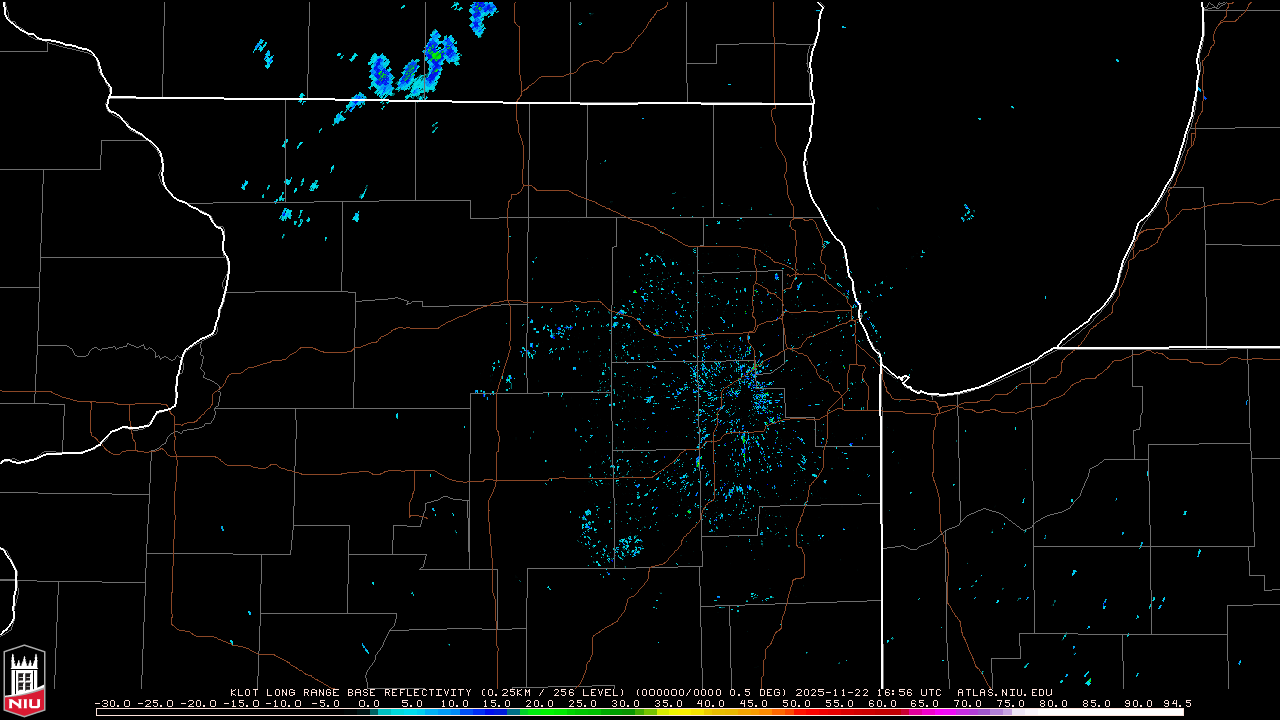
Task: Click the ATLAS.NIU.EDU text
Action: click(x=1004, y=692)
